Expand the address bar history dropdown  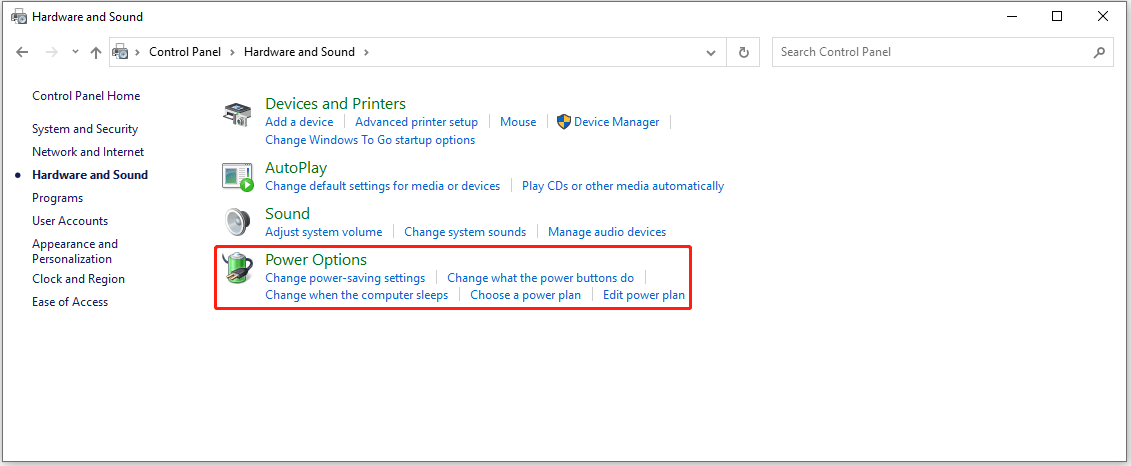pos(711,53)
